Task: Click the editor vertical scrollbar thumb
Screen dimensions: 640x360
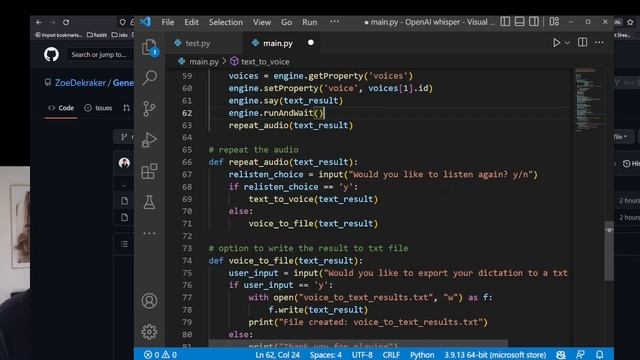Action: (609, 251)
